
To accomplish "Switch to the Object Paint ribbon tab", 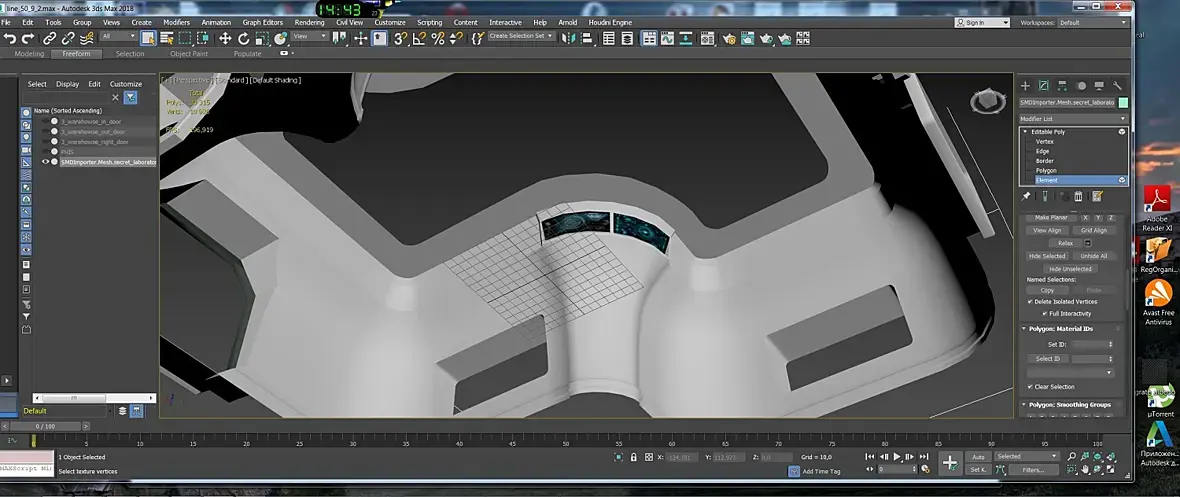I will 189,54.
